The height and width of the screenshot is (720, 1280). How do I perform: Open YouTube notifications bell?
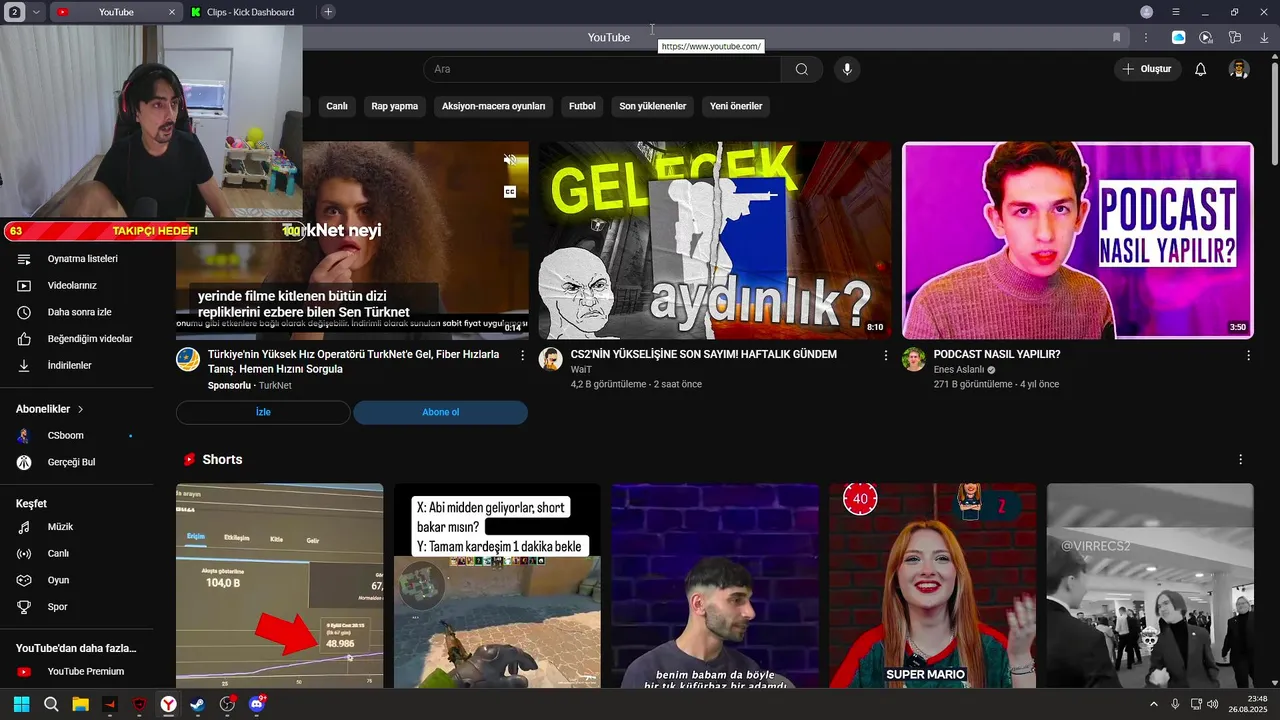point(1201,69)
